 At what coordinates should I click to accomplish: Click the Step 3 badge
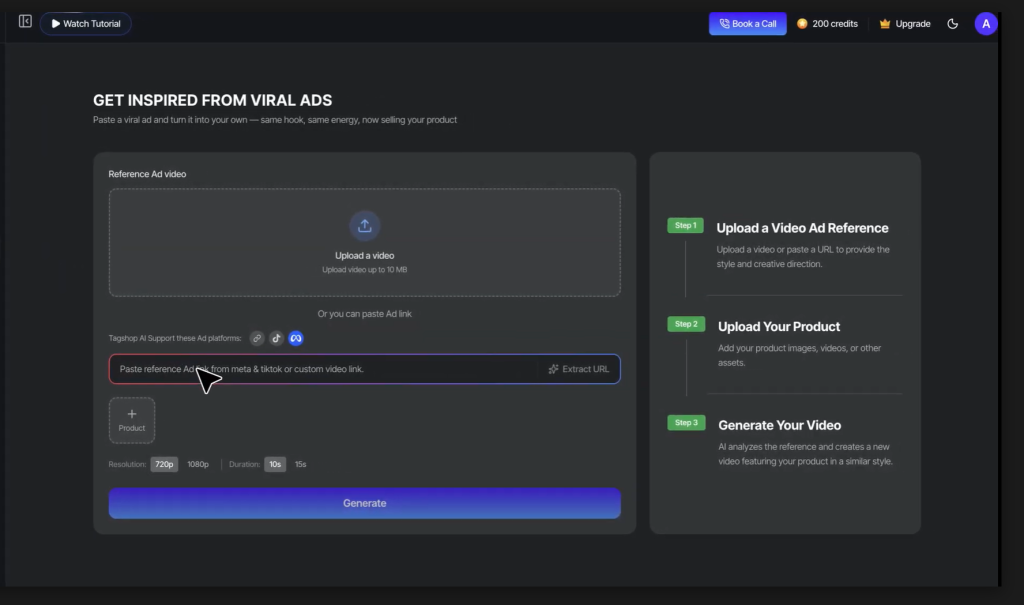click(686, 423)
